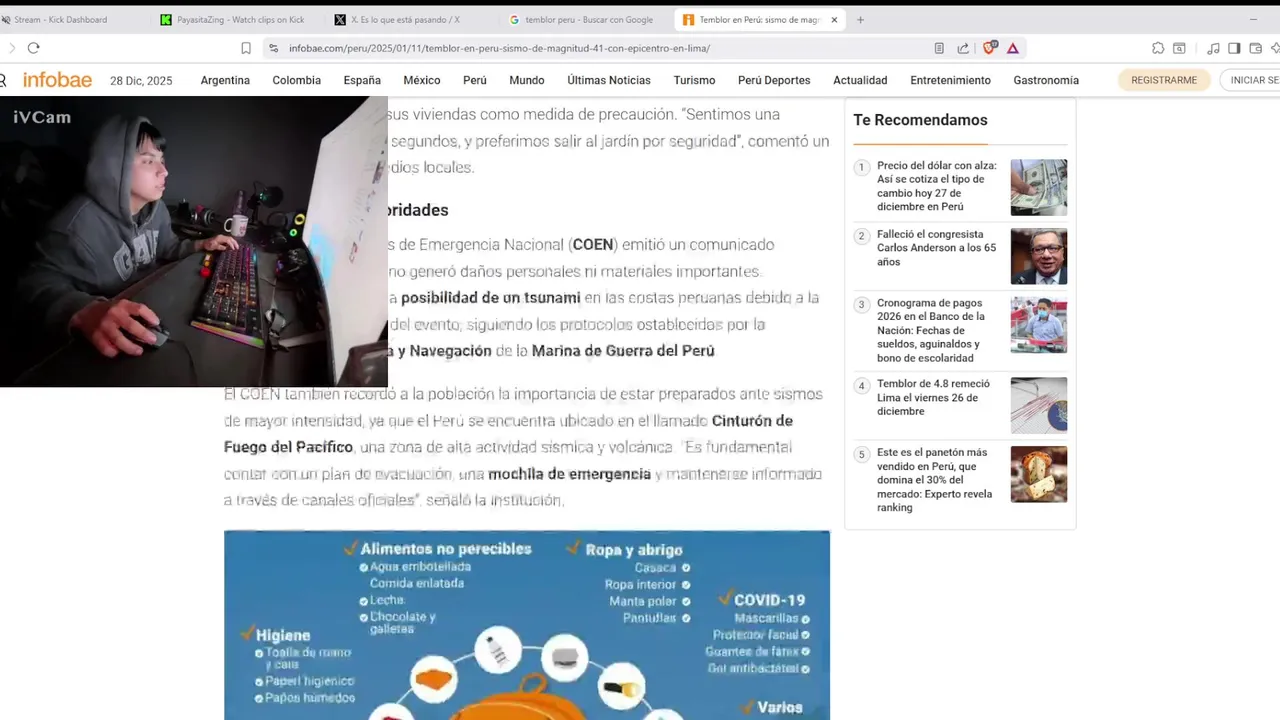The width and height of the screenshot is (1280, 720).
Task: Click the 'Te Recomendamos' heading
Action: pos(920,120)
